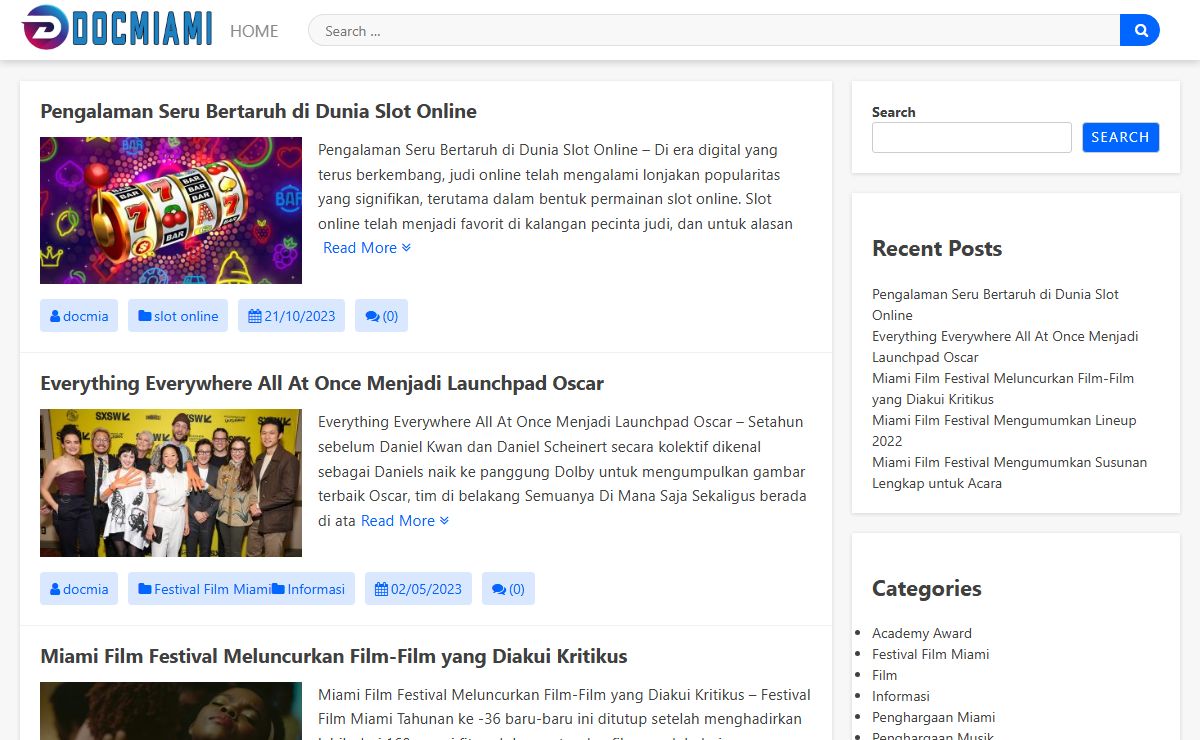This screenshot has width=1200, height=740.
Task: Open the slot machine post thumbnail
Action: click(x=171, y=210)
